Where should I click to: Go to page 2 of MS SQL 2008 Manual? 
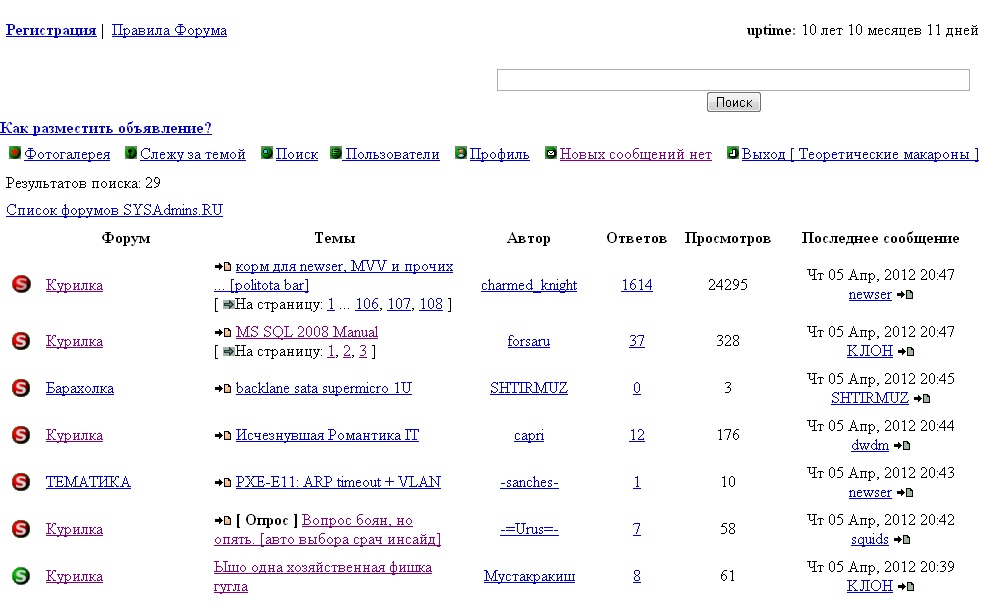(347, 351)
